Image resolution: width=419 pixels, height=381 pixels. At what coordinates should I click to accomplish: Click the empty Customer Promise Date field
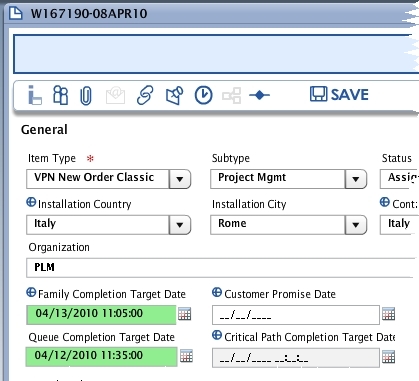(296, 315)
